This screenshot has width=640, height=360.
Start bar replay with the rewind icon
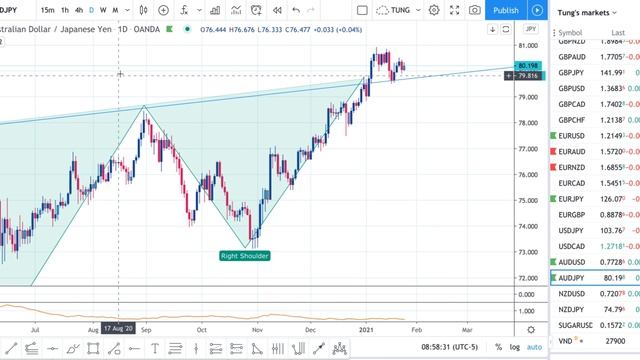pyautogui.click(x=277, y=10)
